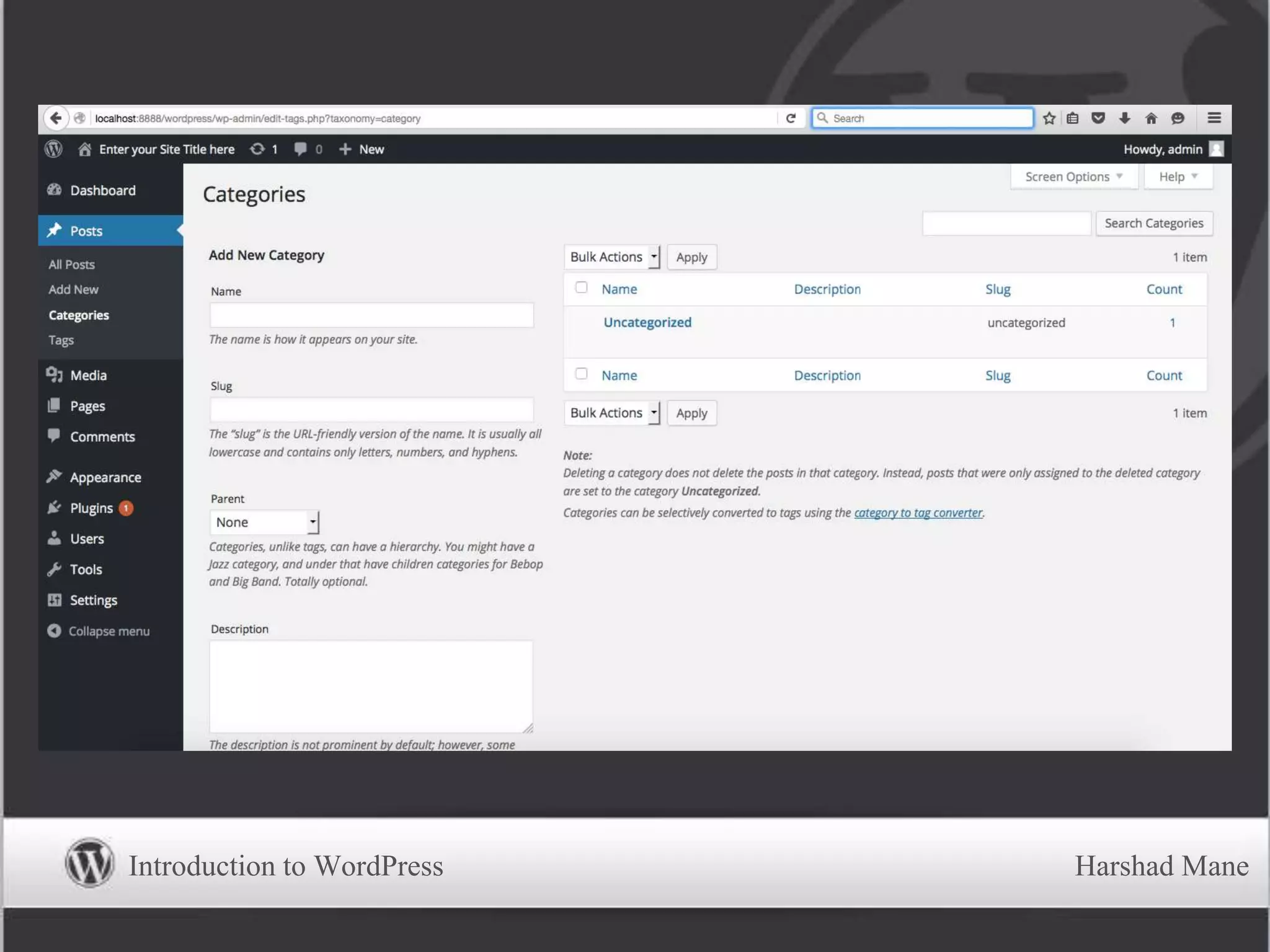Tick select-all checkbox in table footer
Image resolution: width=1270 pixels, height=952 pixels.
[581, 373]
